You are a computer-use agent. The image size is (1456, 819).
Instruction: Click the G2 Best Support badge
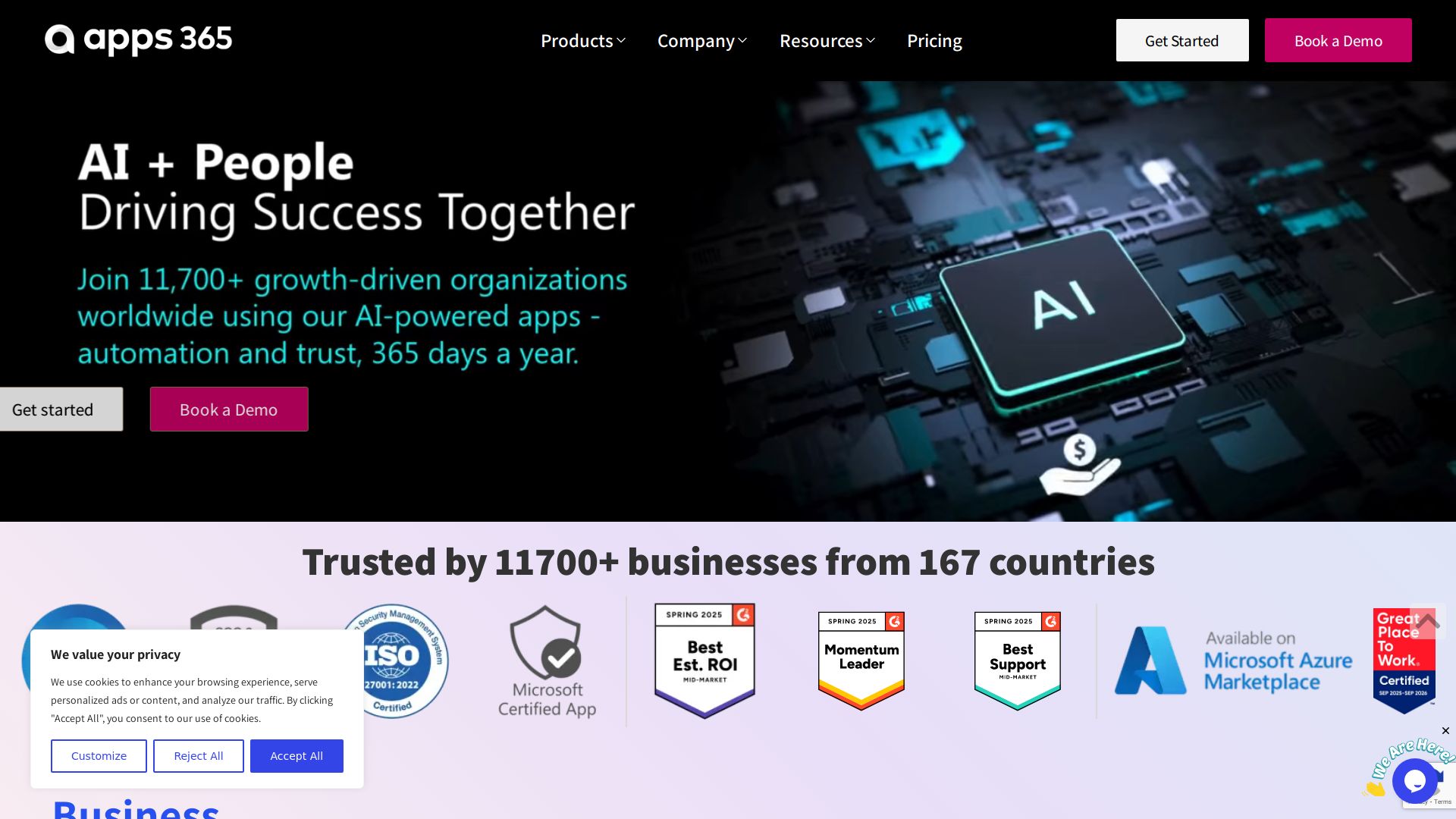[1018, 661]
